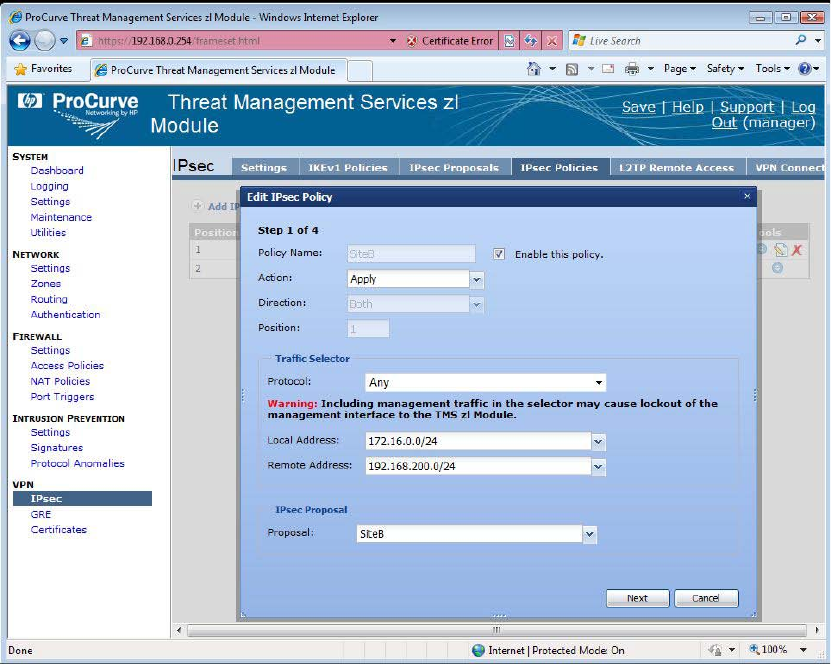Open Maintenance in sidebar

click(x=61, y=217)
